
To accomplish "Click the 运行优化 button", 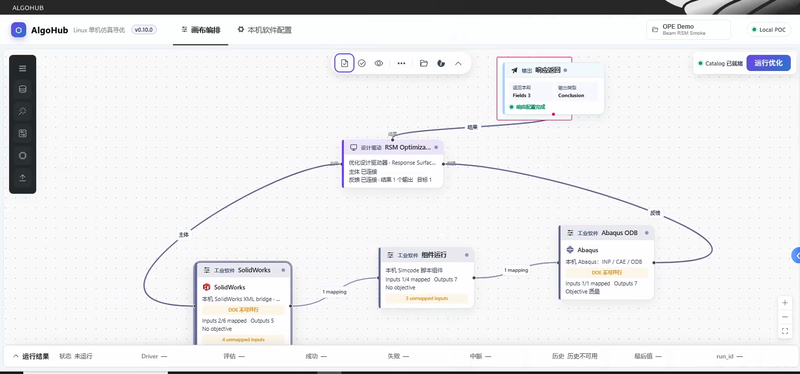I will [x=768, y=63].
